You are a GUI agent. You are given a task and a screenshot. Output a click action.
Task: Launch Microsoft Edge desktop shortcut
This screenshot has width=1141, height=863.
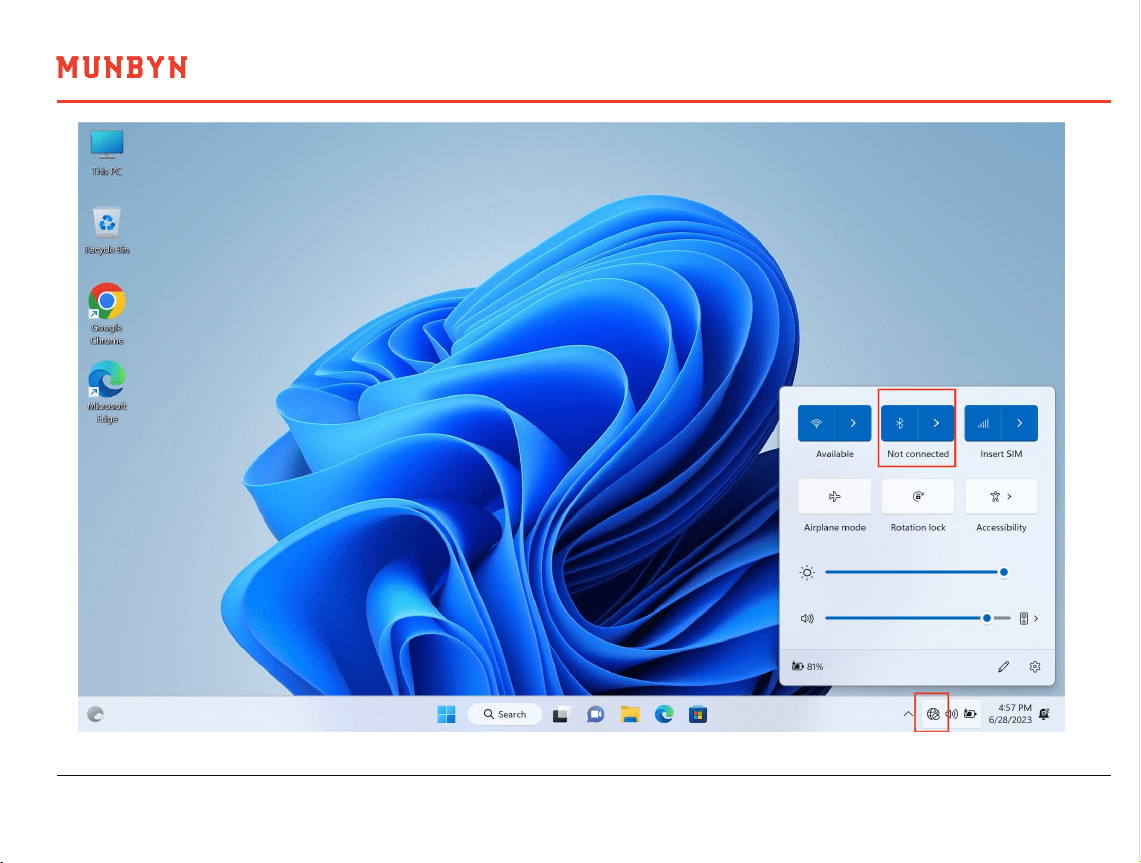(x=107, y=391)
